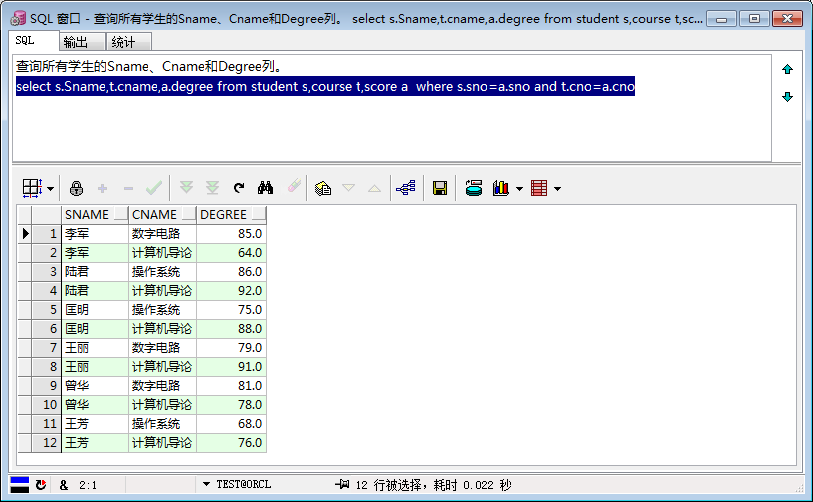Click the status bar break refresh icon
Screen dimensions: 813x502
[41, 485]
